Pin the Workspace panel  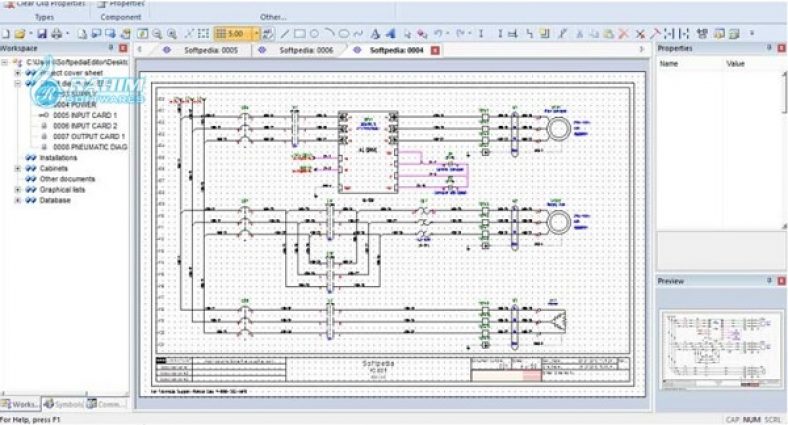[111, 48]
